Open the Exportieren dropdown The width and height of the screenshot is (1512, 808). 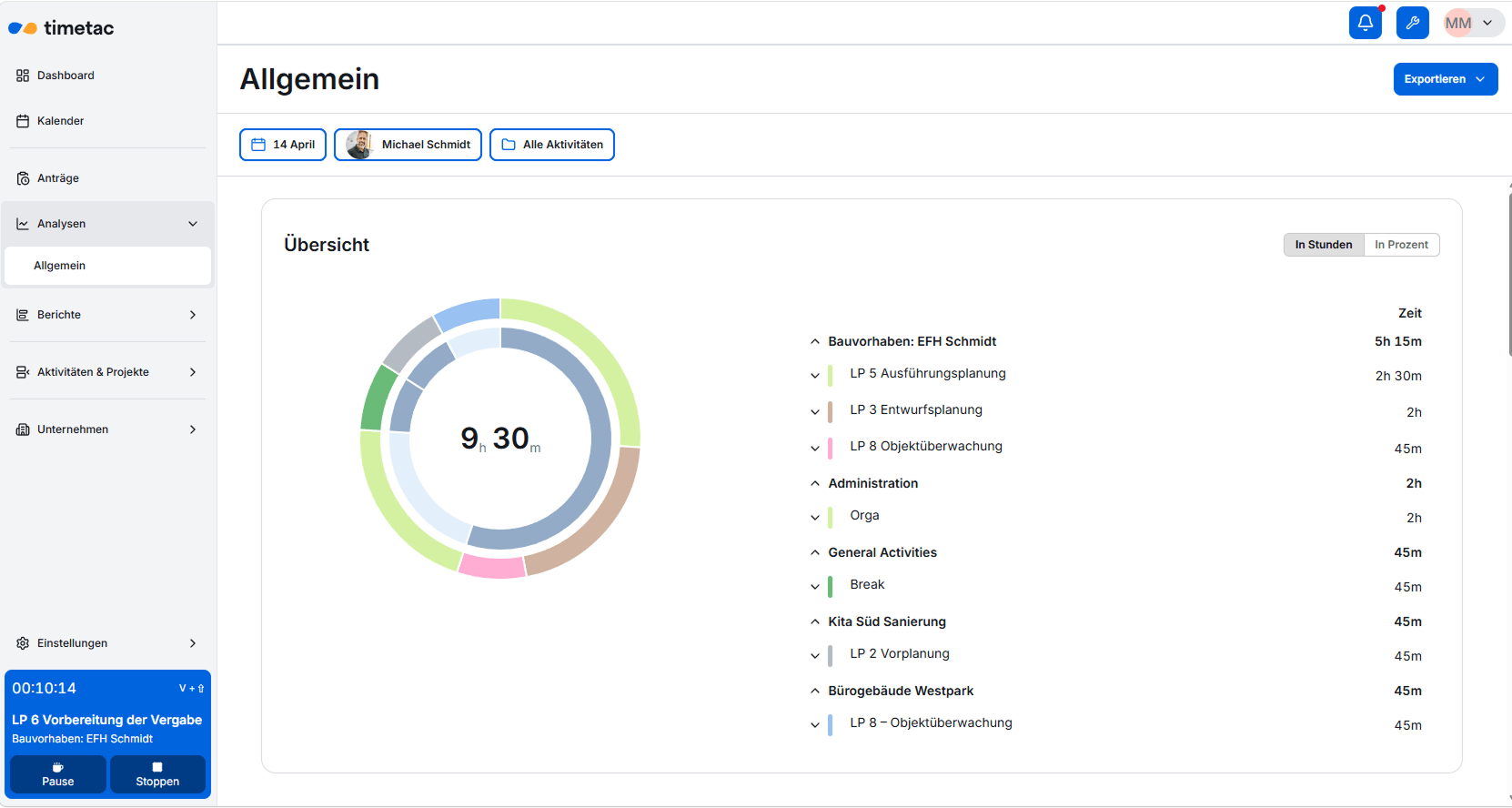[x=1446, y=79]
